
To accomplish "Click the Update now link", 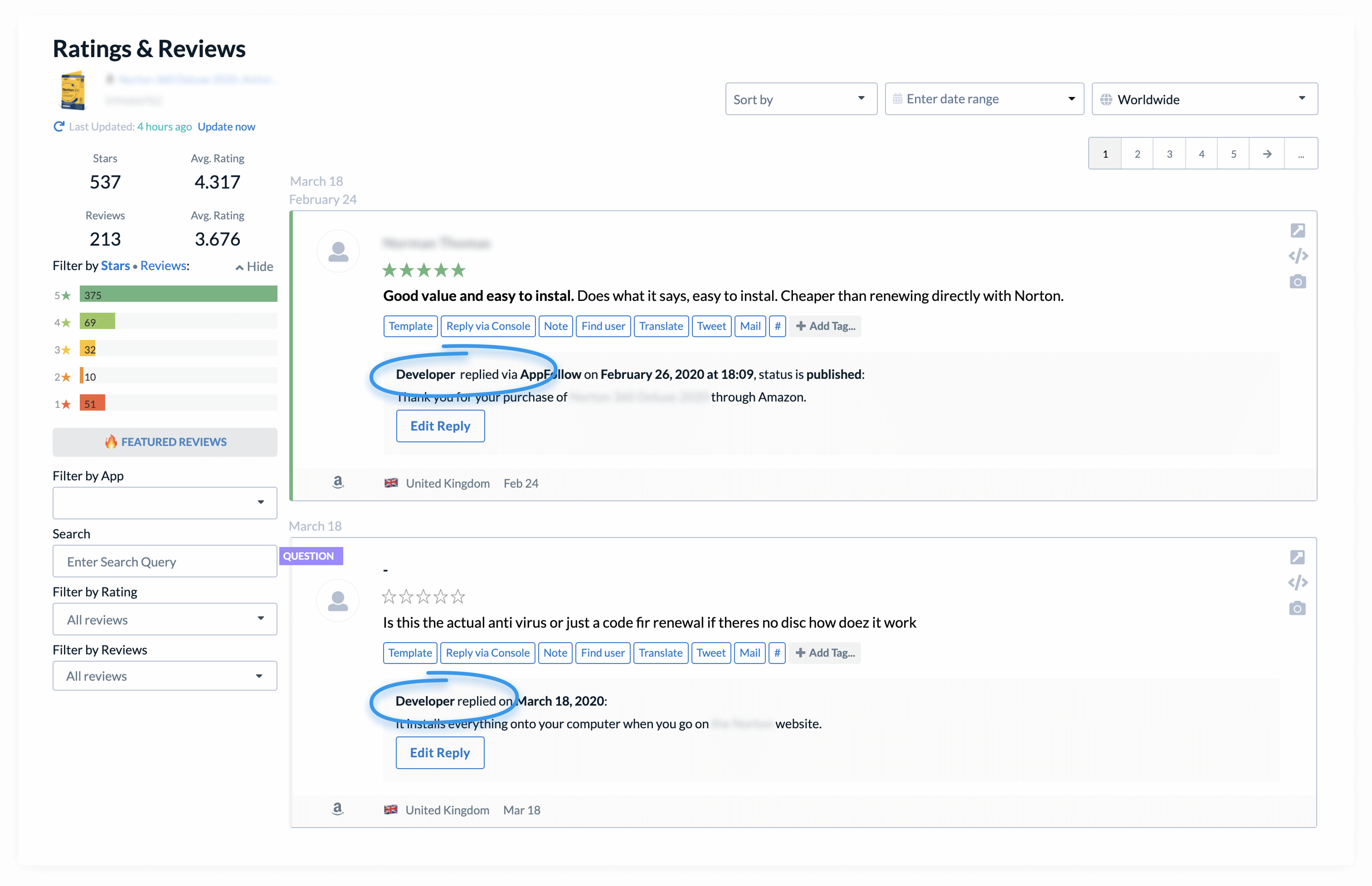I will click(226, 127).
